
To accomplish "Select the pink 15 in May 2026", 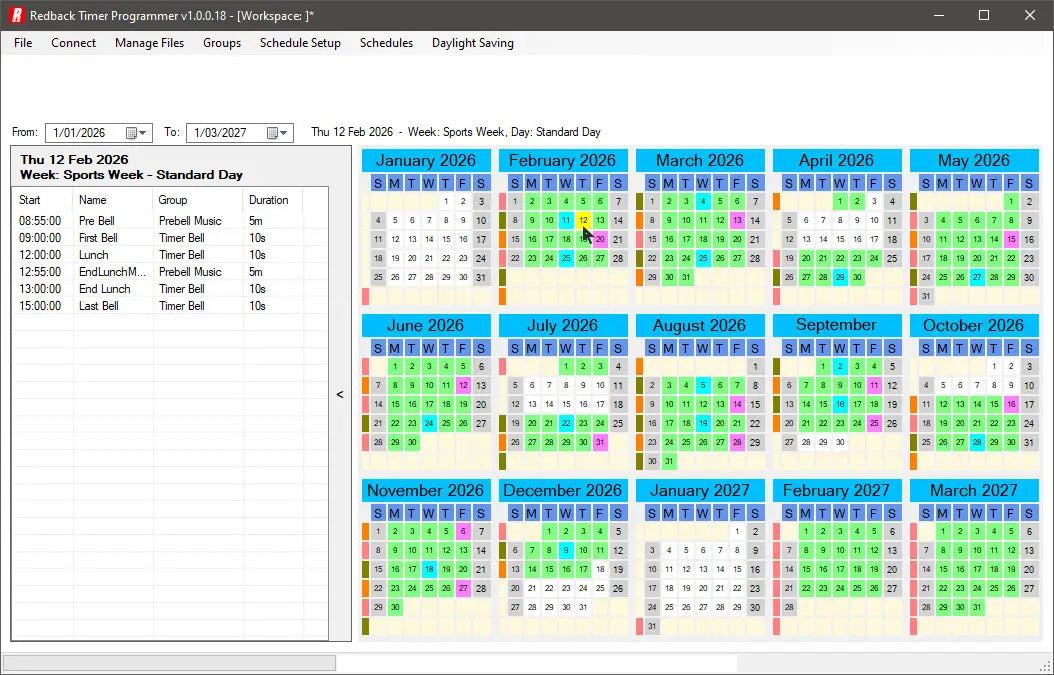I will pyautogui.click(x=1012, y=239).
